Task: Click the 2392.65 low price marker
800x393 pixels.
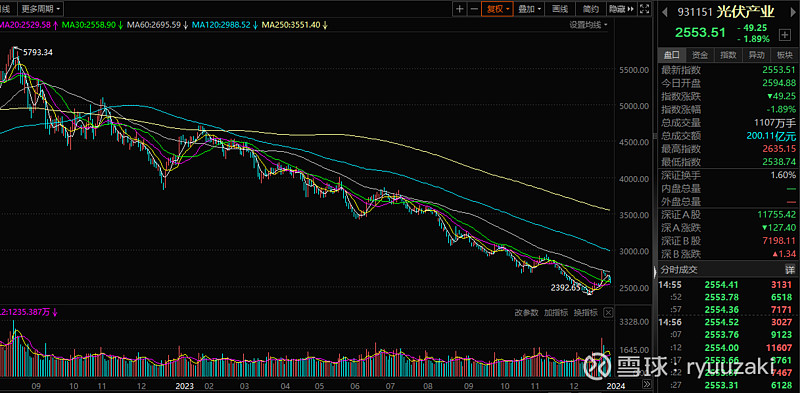Action: (x=565, y=288)
